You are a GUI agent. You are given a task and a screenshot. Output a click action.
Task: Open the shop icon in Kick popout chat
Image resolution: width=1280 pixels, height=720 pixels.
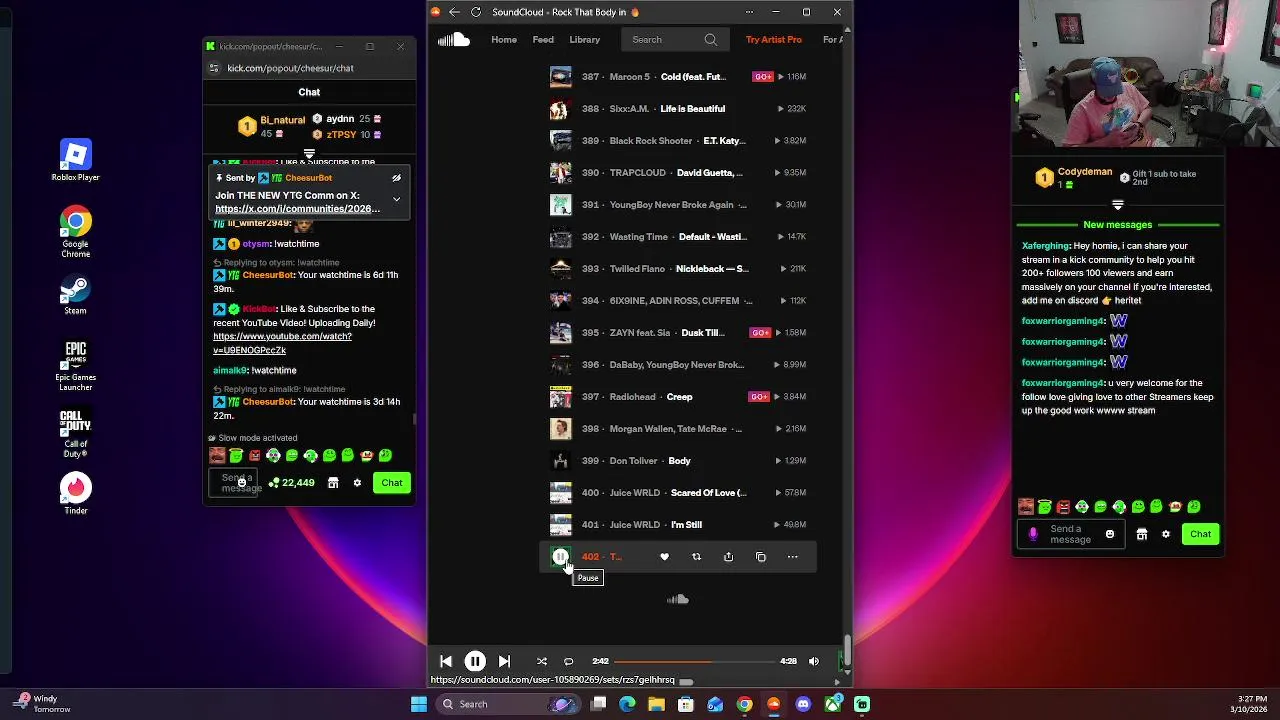pos(333,483)
